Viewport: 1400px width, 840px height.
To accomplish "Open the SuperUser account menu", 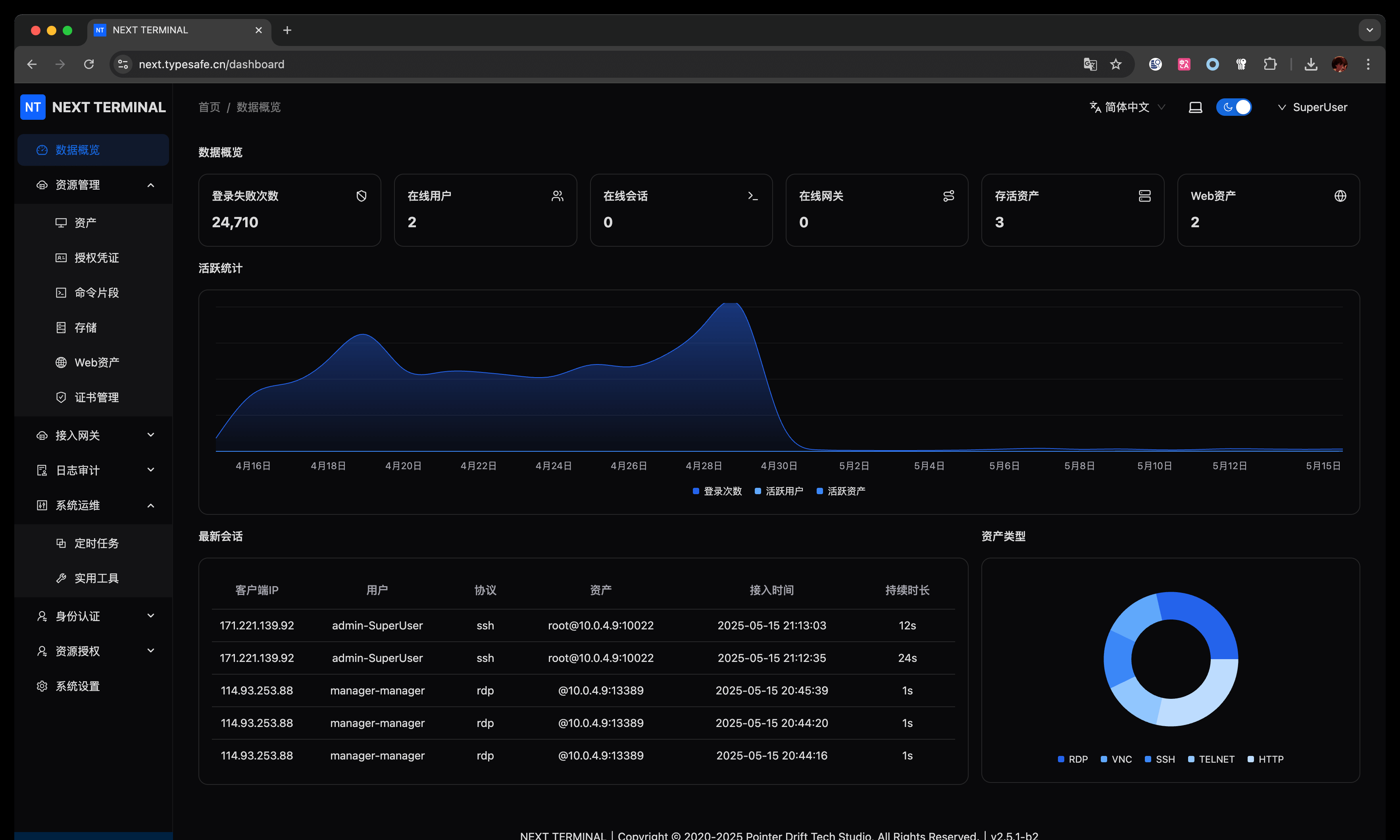I will pos(1312,107).
